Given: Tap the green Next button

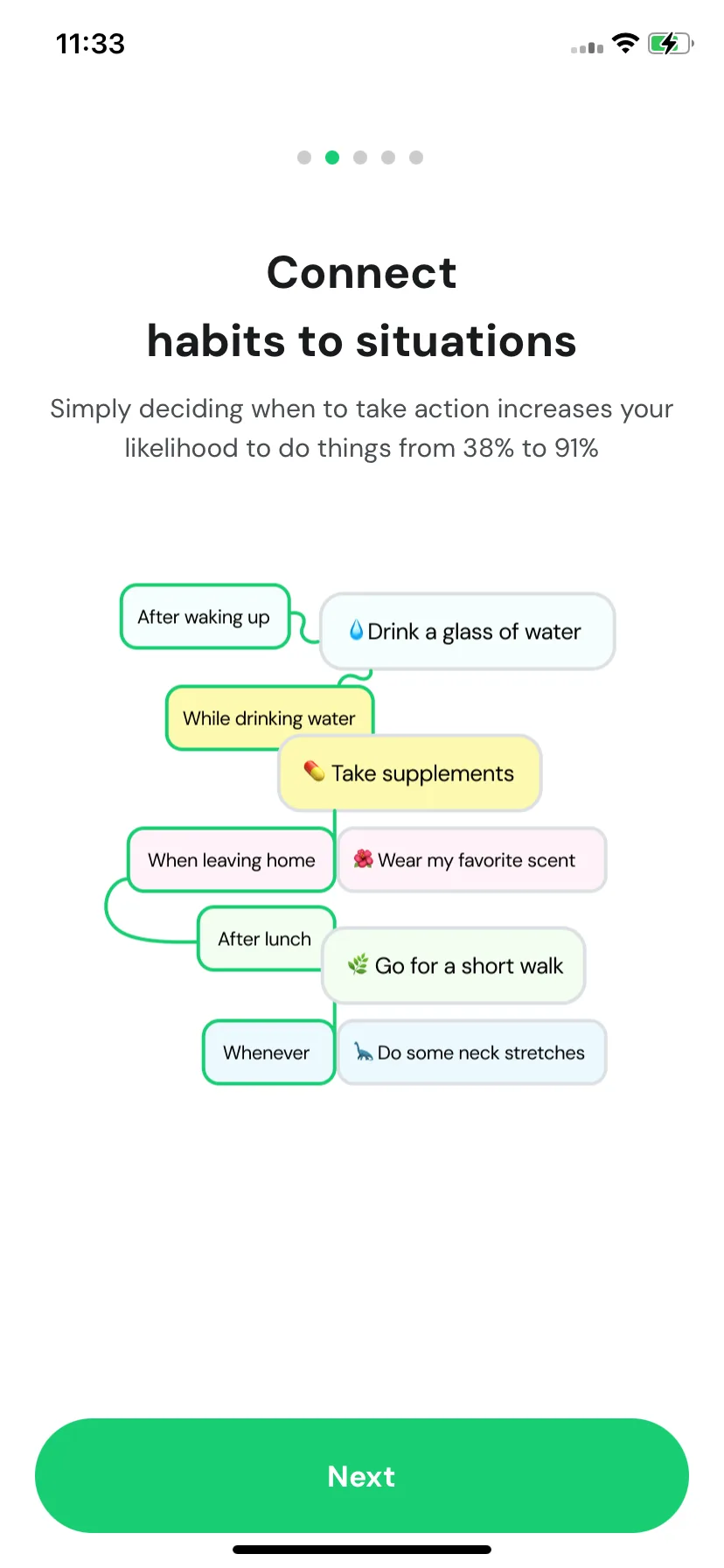Looking at the screenshot, I should tap(362, 1475).
